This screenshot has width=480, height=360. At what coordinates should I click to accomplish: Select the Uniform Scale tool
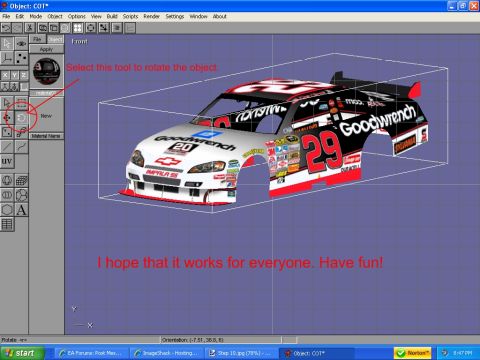pos(21,132)
